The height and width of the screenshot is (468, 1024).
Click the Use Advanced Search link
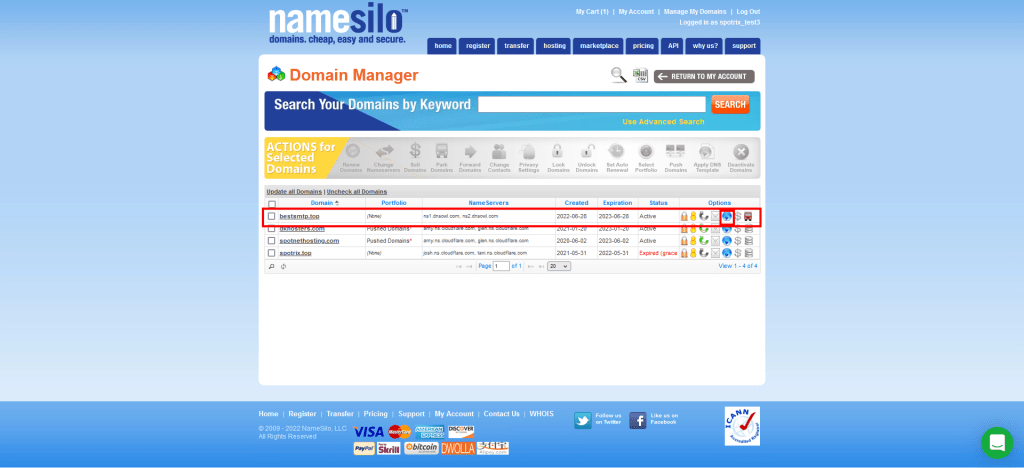[x=663, y=122]
